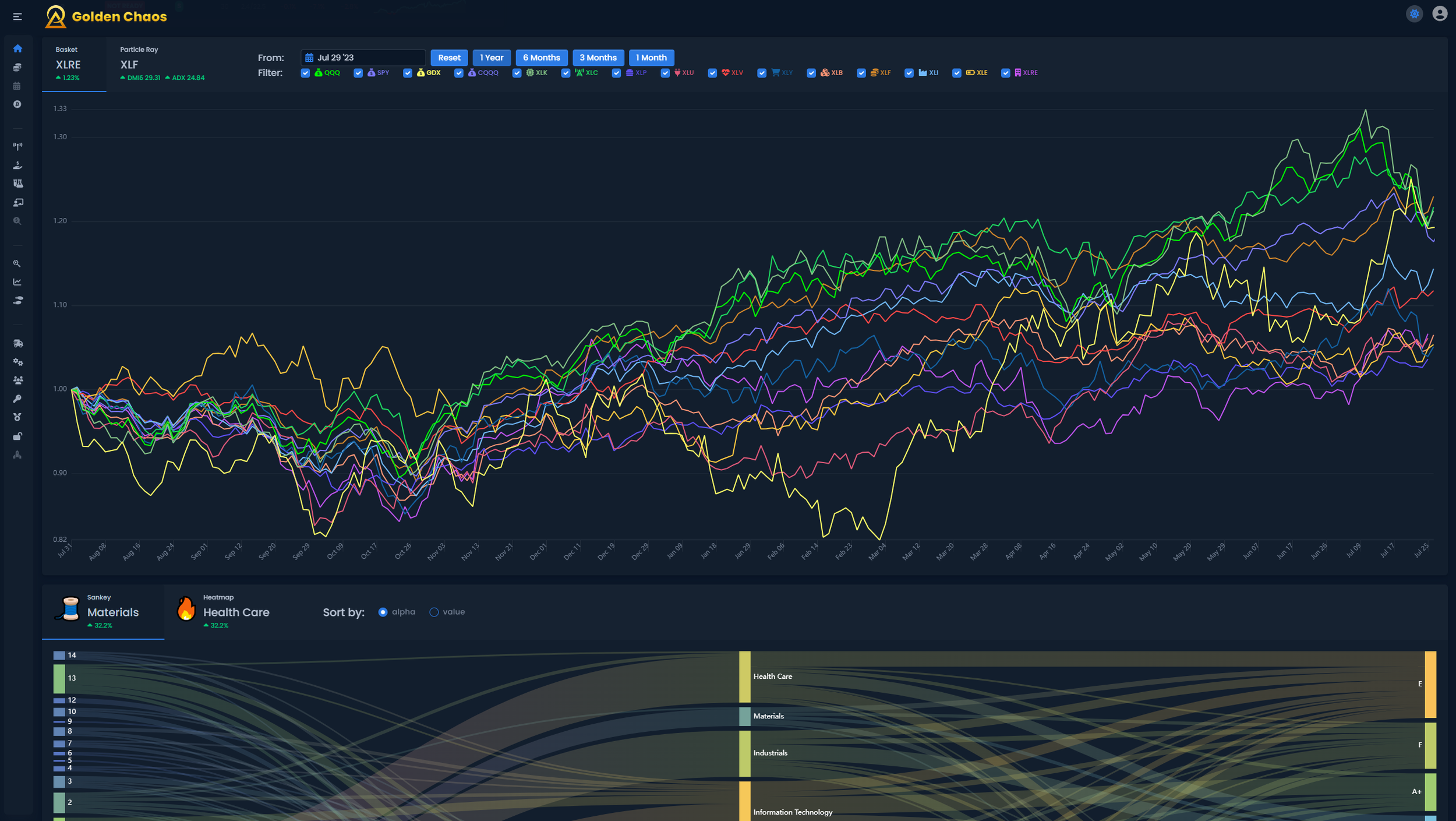Expand the sidebar with the hamburger menu

pyautogui.click(x=17, y=16)
